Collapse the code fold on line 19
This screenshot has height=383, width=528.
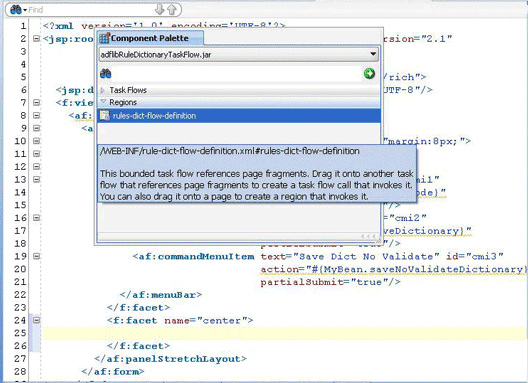[x=36, y=256]
